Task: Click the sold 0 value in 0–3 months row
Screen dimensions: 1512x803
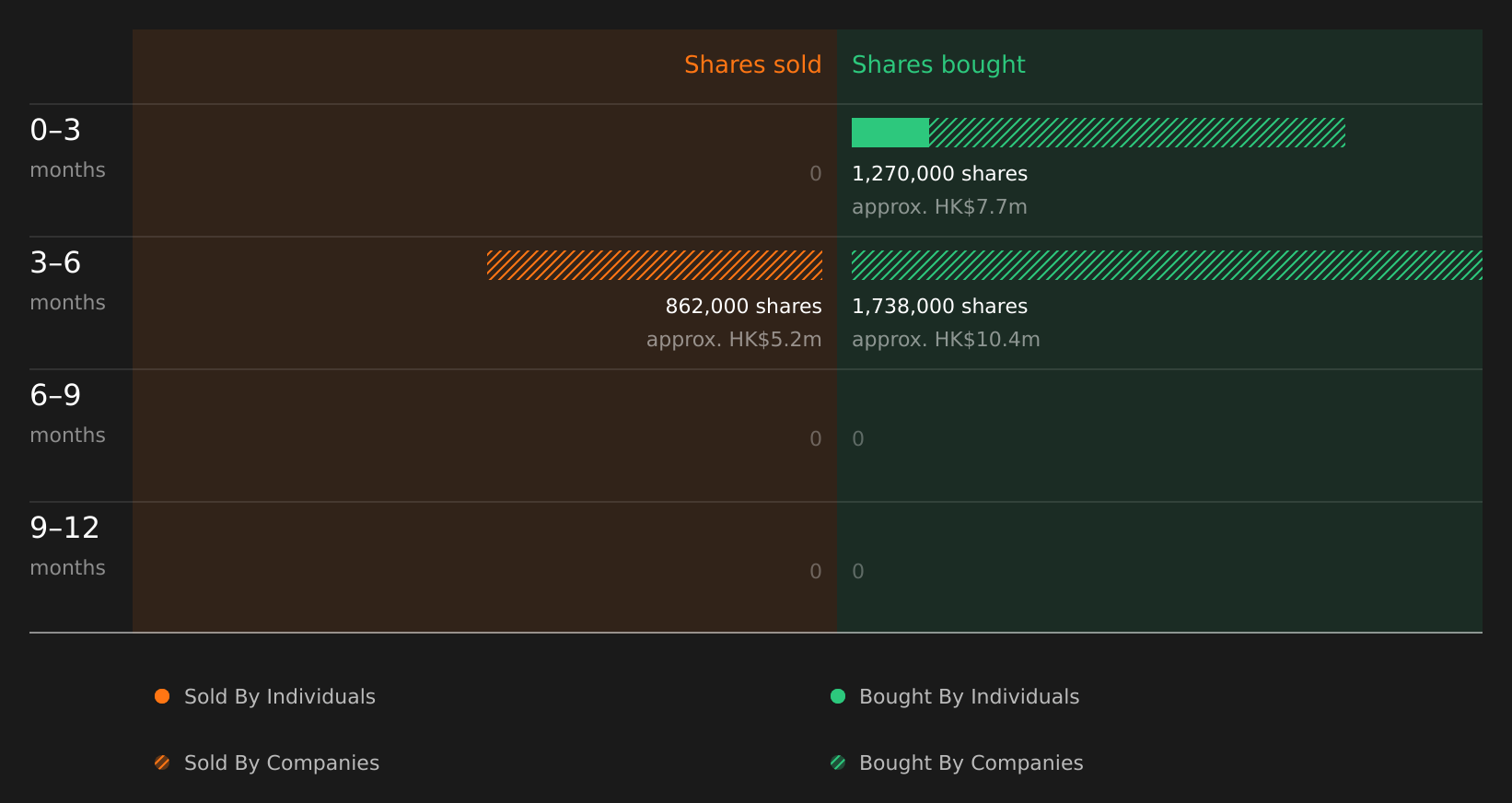Action: [816, 174]
